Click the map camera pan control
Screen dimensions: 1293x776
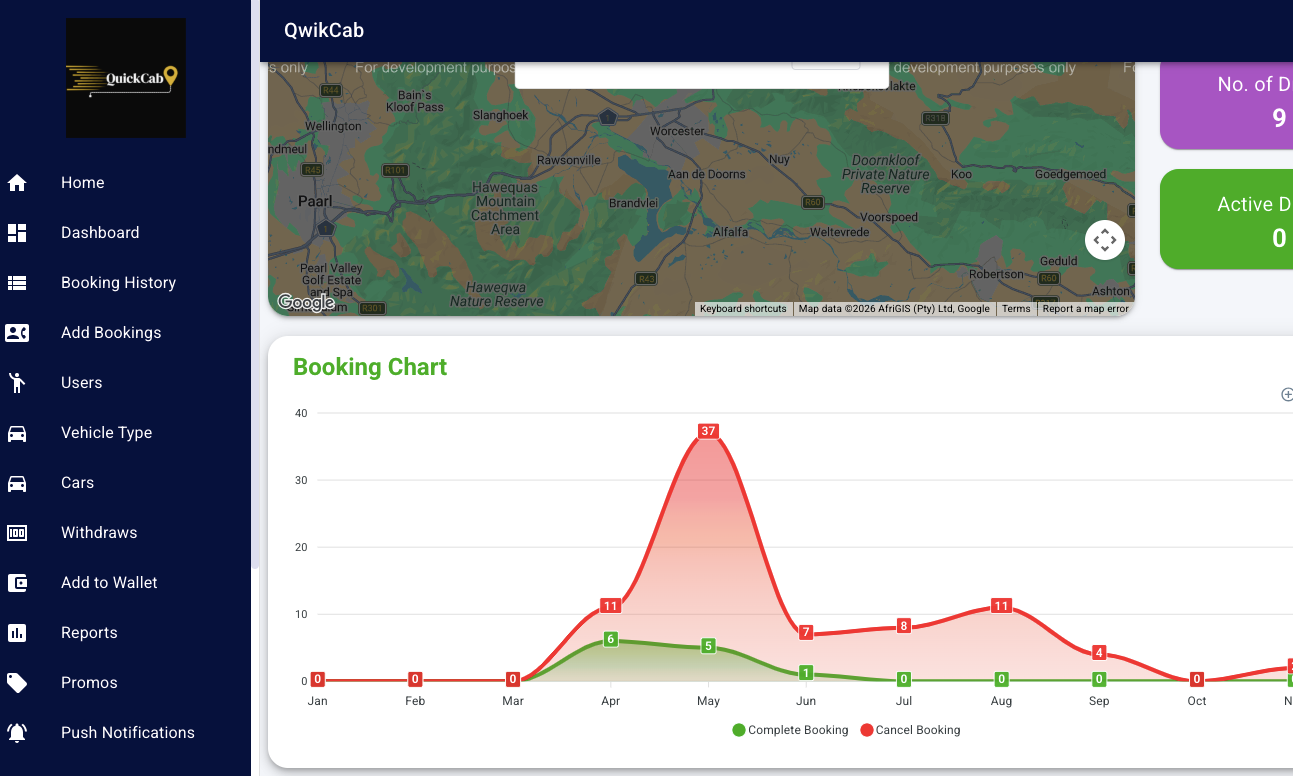coord(1105,240)
